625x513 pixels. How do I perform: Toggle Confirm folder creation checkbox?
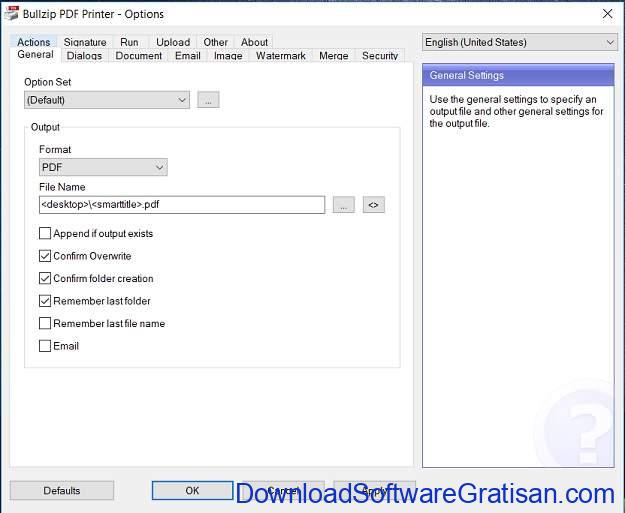[x=45, y=278]
